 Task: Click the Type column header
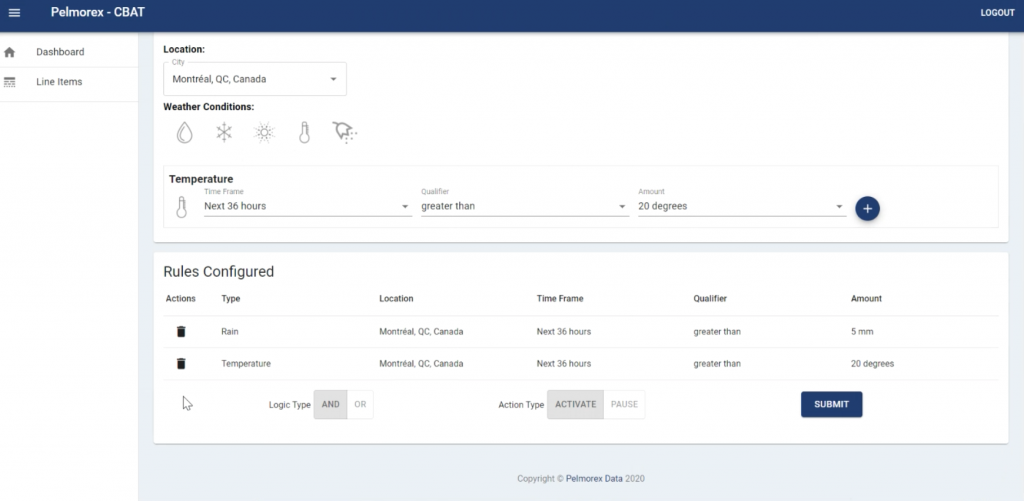[x=231, y=299]
